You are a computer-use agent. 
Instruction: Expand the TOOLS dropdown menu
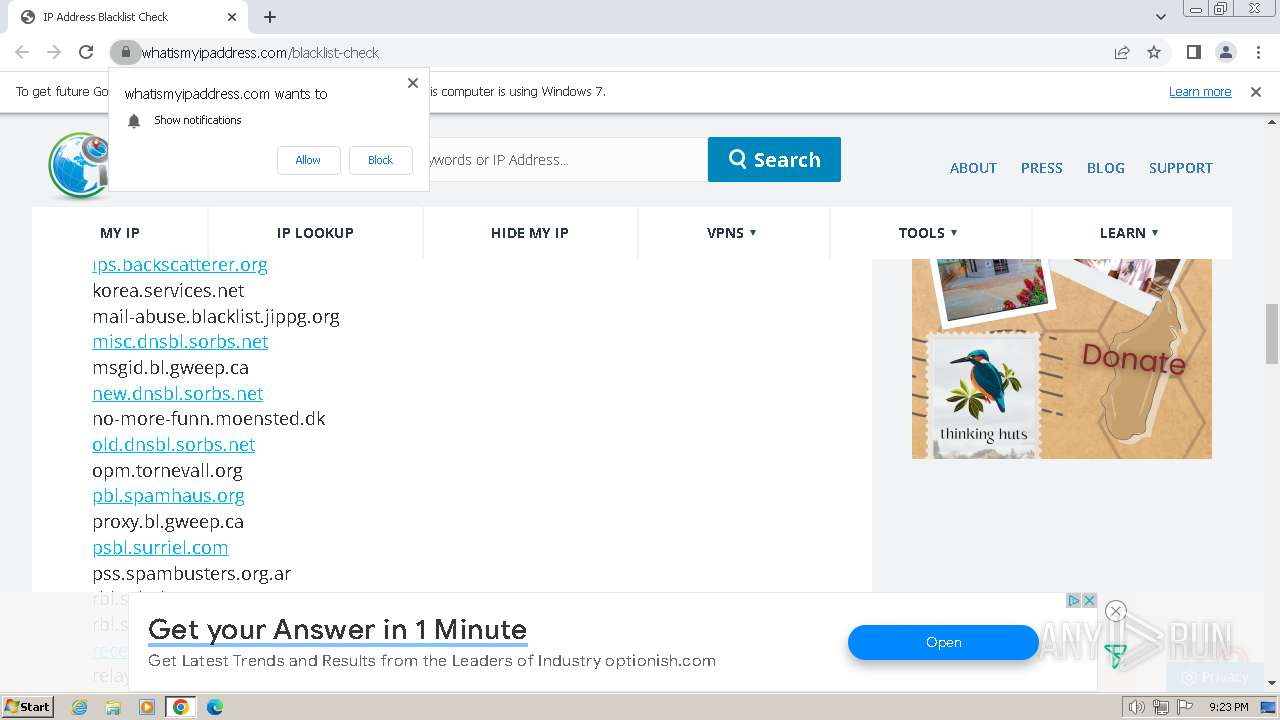click(928, 233)
